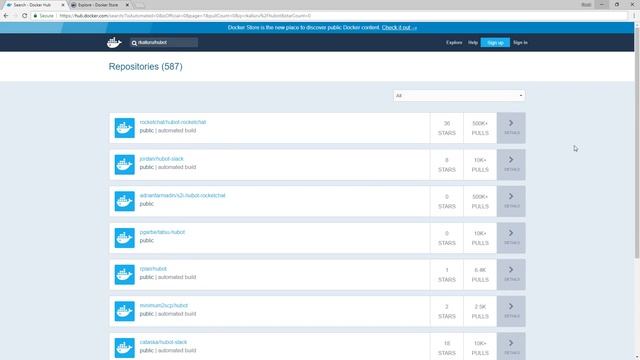Click the whale icon of rocketchat/hubot-rocketchat
This screenshot has height=360, width=640.
[x=124, y=128]
